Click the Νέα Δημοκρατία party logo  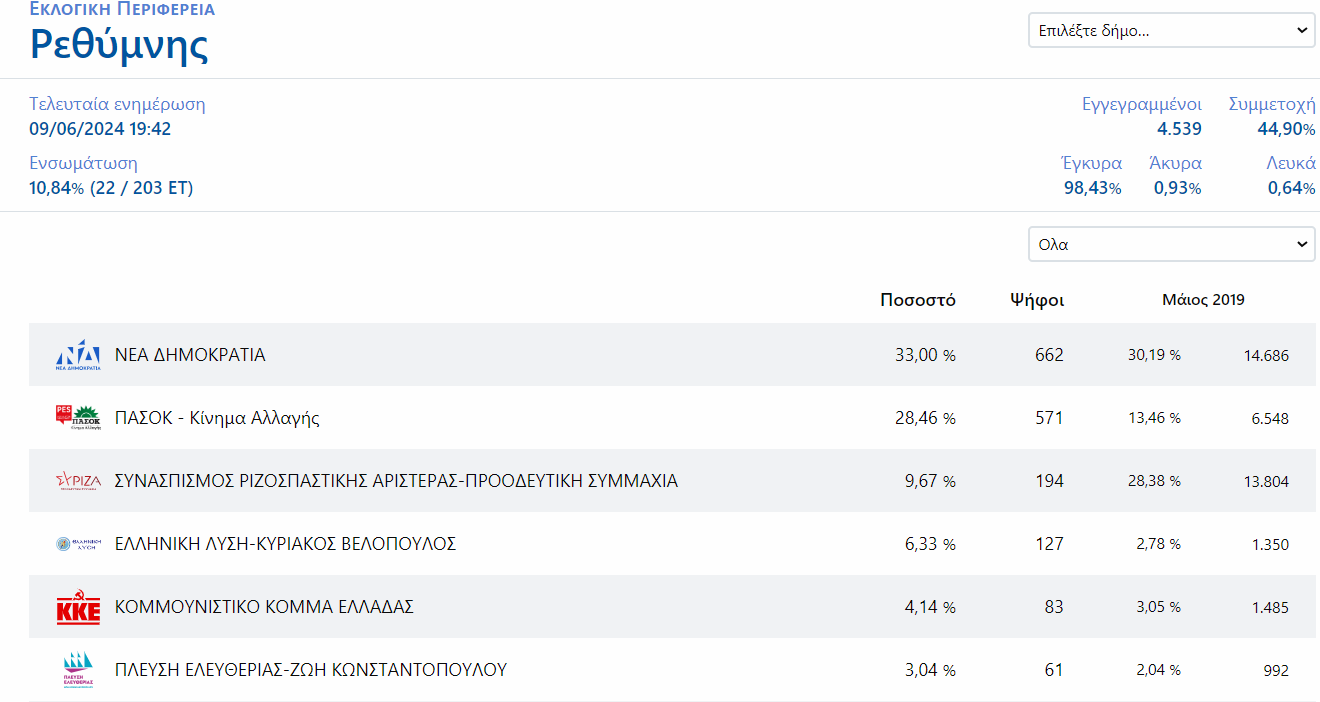[78, 355]
